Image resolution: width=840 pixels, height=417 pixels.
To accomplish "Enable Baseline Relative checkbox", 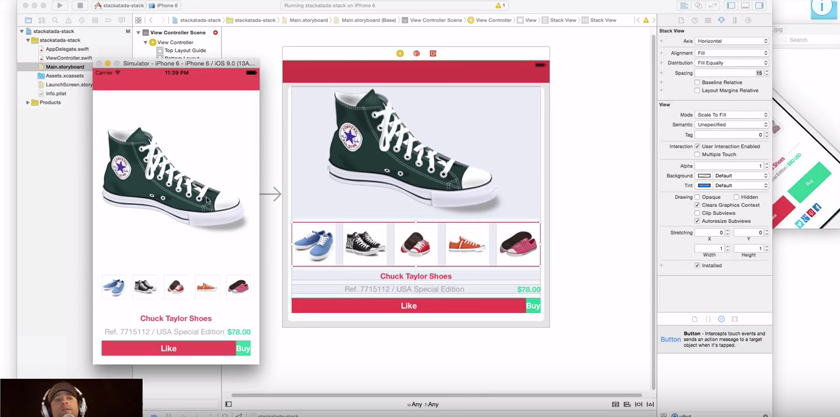I will 697,83.
